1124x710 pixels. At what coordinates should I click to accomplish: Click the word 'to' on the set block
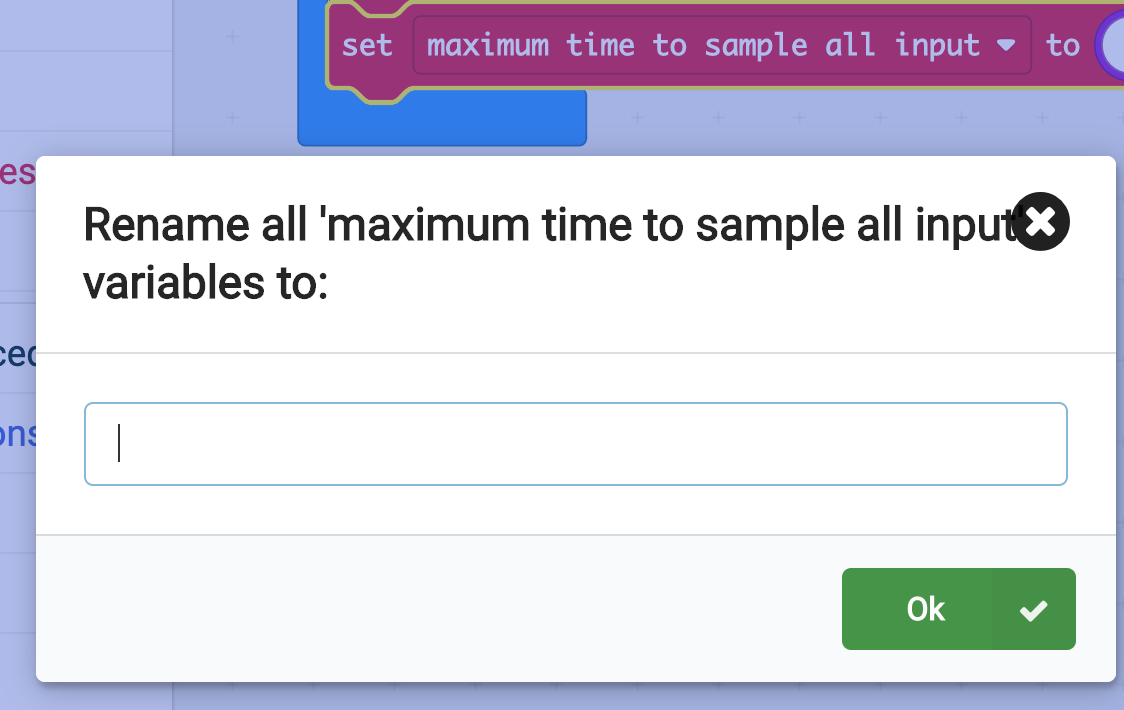coord(1063,45)
